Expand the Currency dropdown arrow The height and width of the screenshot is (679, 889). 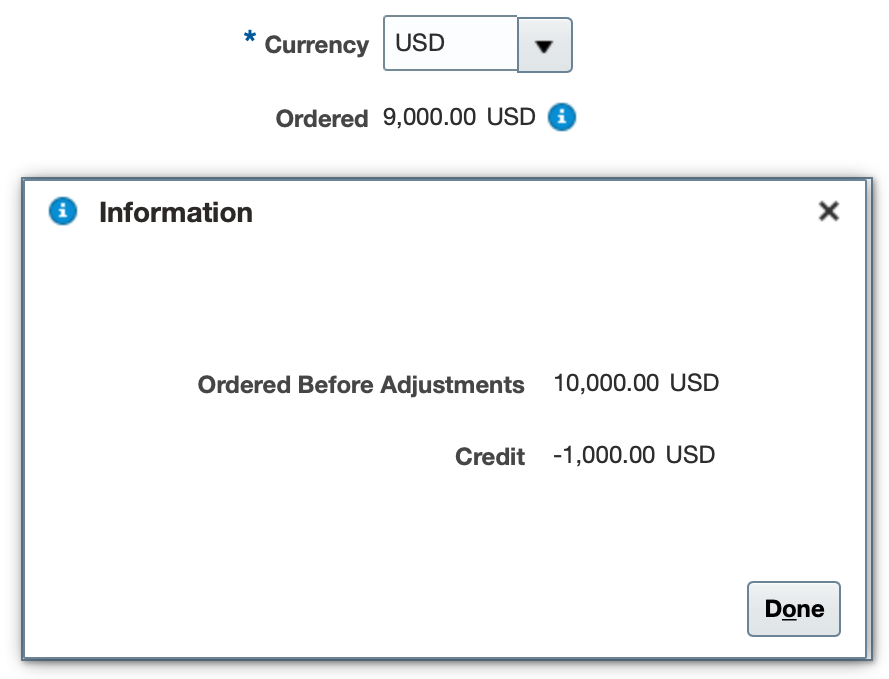tap(544, 45)
